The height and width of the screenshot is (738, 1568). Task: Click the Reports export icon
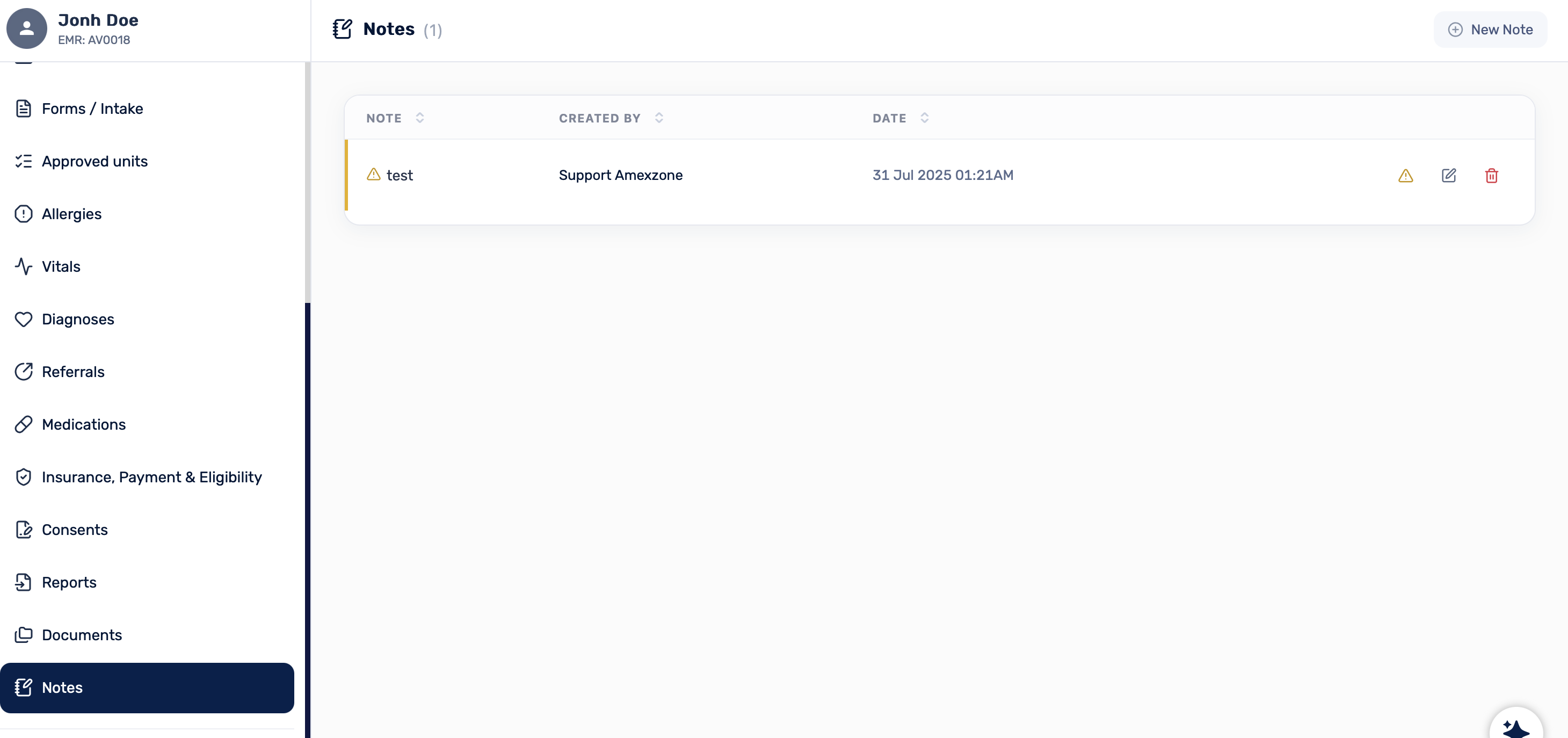23,582
